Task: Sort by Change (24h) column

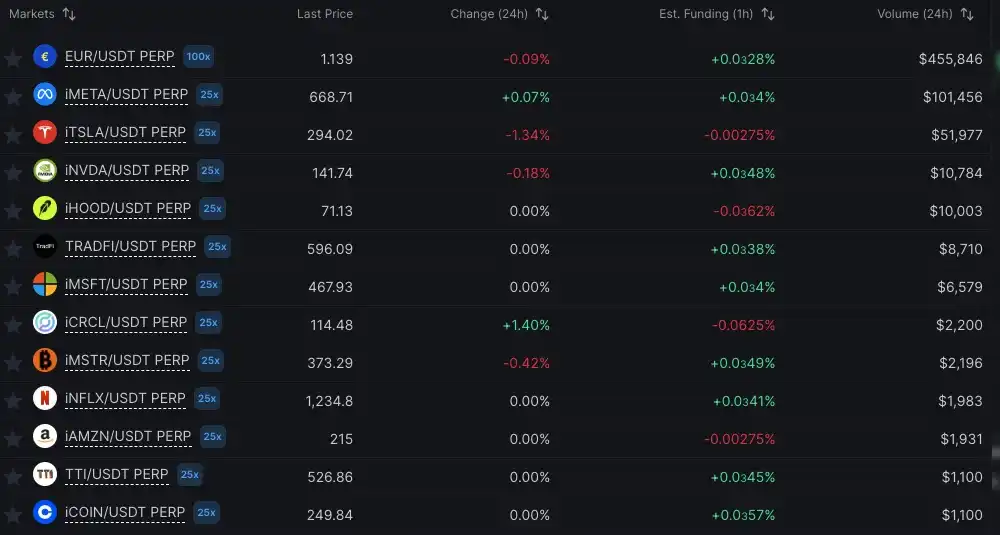Action: coord(542,14)
